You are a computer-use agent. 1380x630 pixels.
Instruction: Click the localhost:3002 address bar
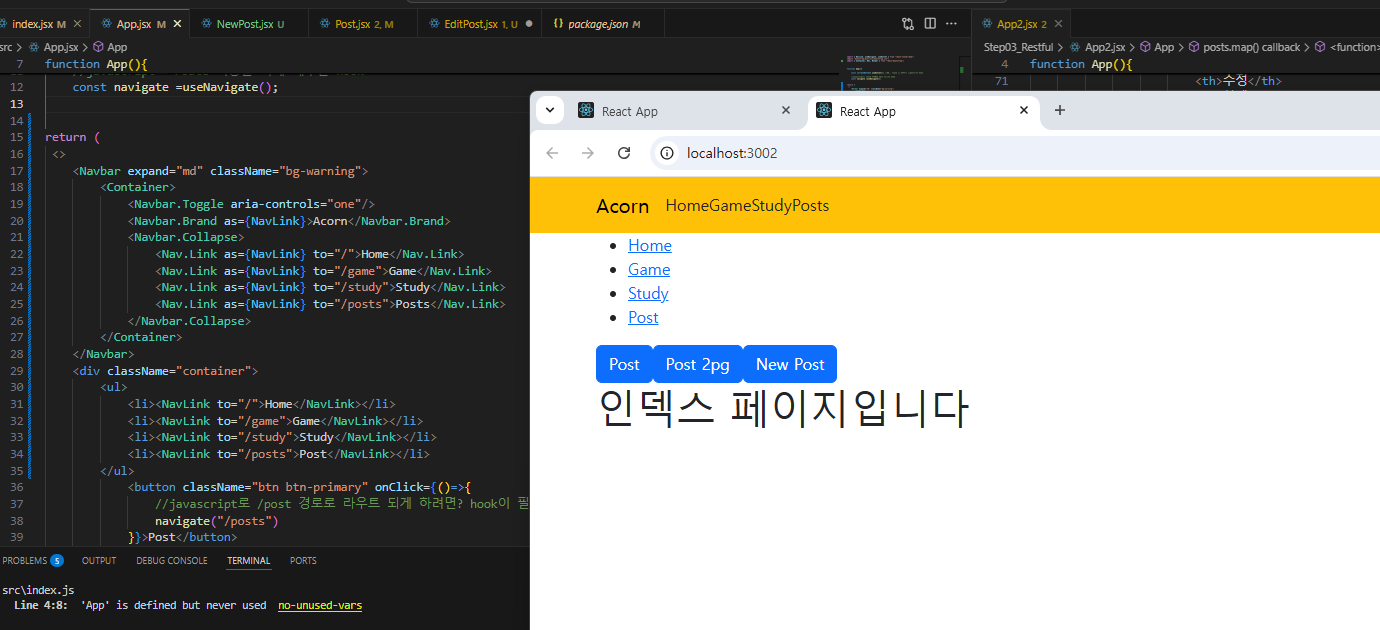point(1015,153)
